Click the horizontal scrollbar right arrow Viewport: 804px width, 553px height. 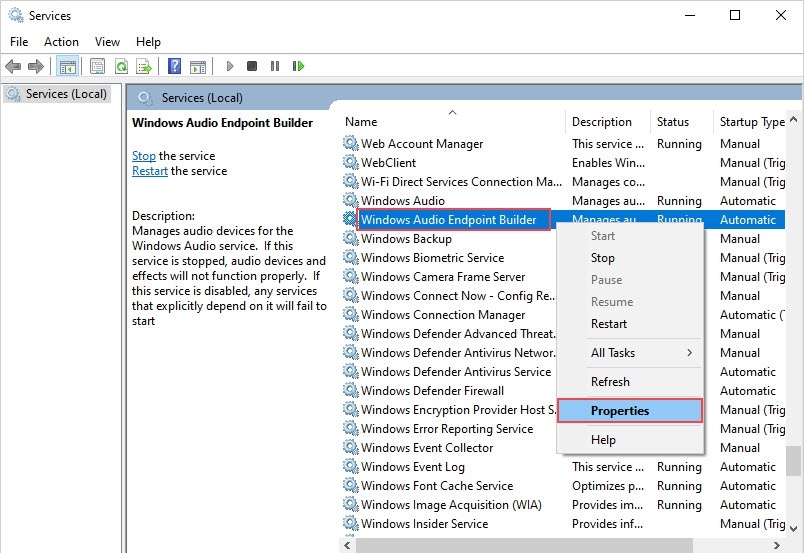pos(777,545)
